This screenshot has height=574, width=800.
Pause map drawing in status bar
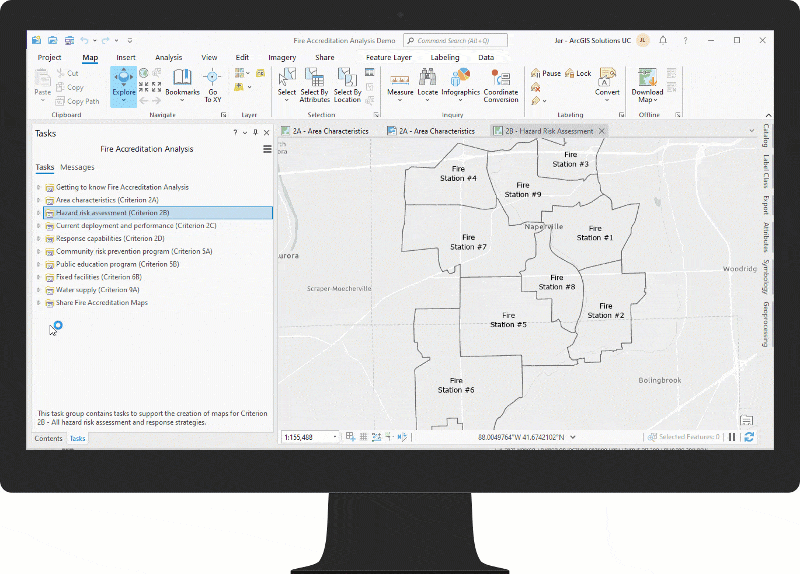point(732,437)
